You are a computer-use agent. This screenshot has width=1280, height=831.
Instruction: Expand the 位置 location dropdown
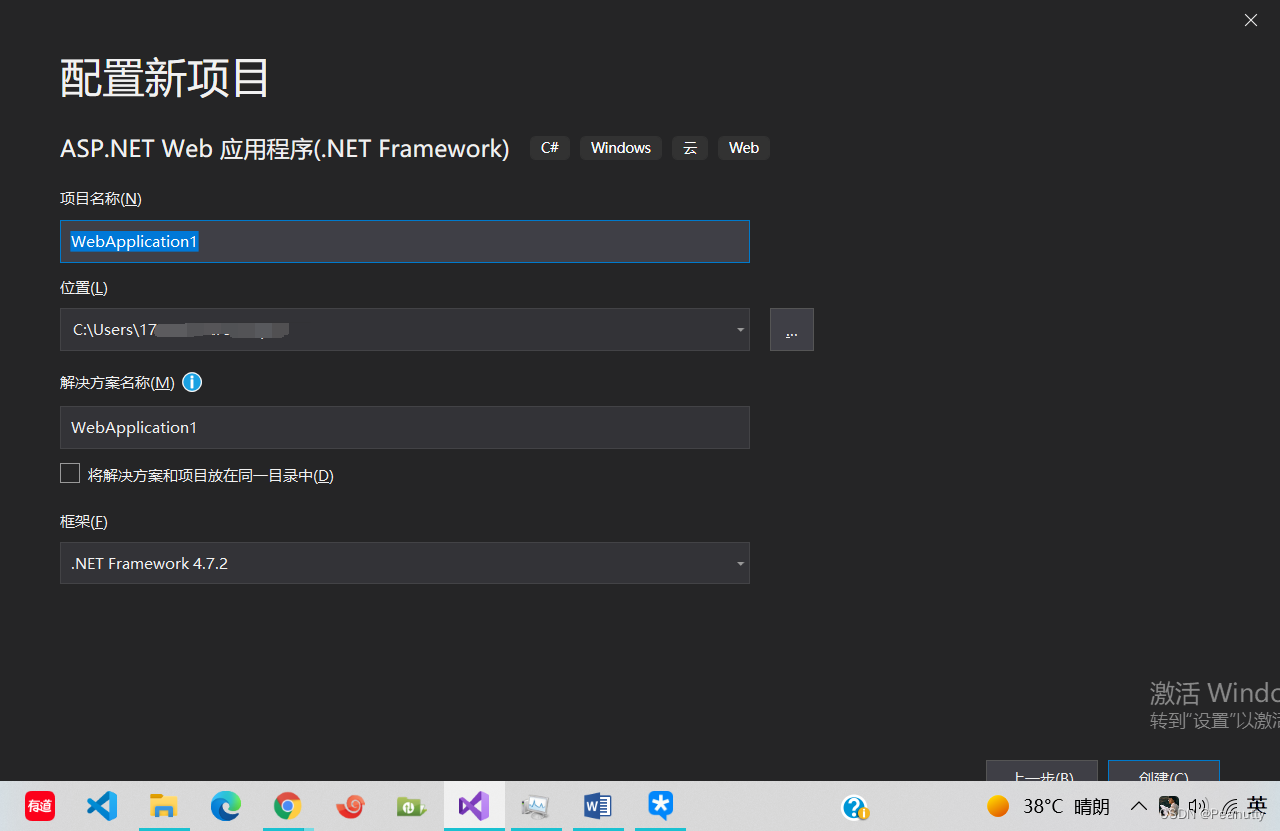click(740, 329)
